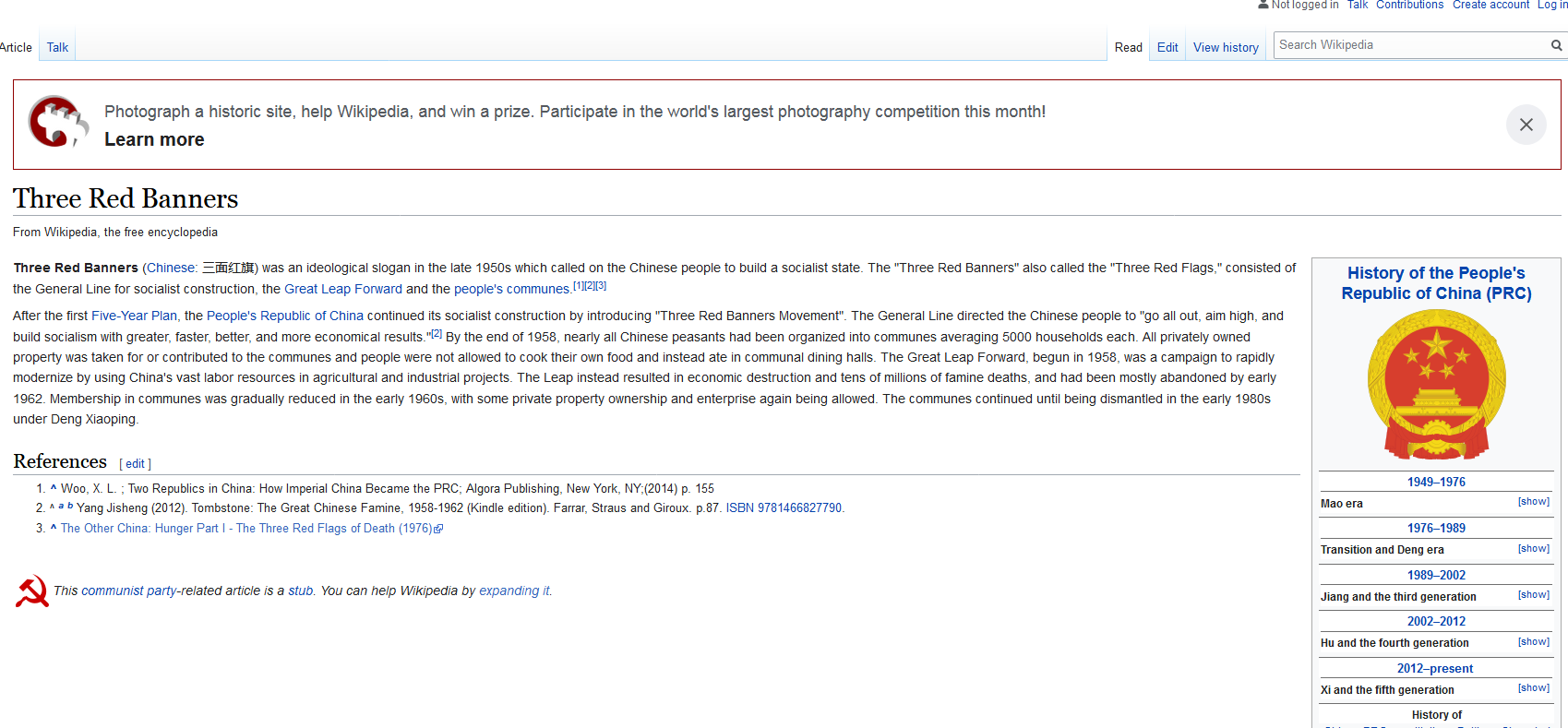Show the Transition and Deng era section

[1533, 549]
